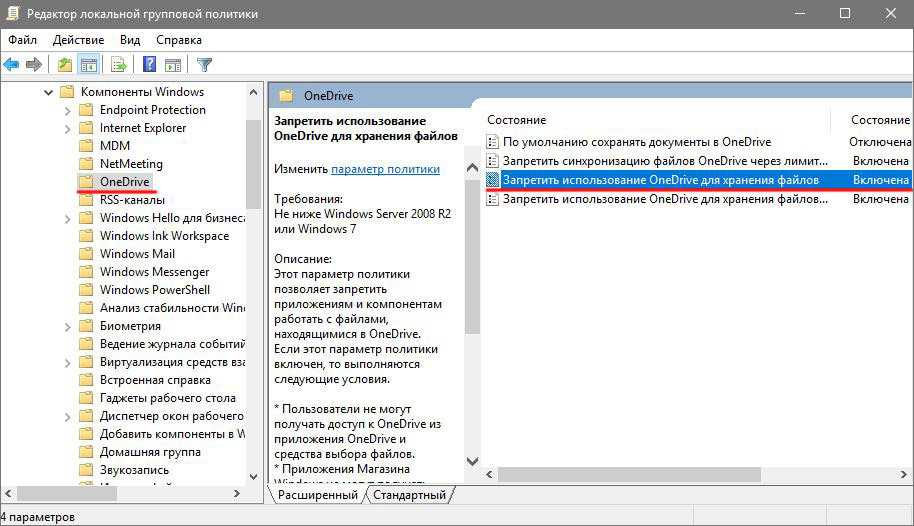Expand the Windows Hello для бизнеса node
Viewport: 914px width, 526px height.
click(67, 218)
